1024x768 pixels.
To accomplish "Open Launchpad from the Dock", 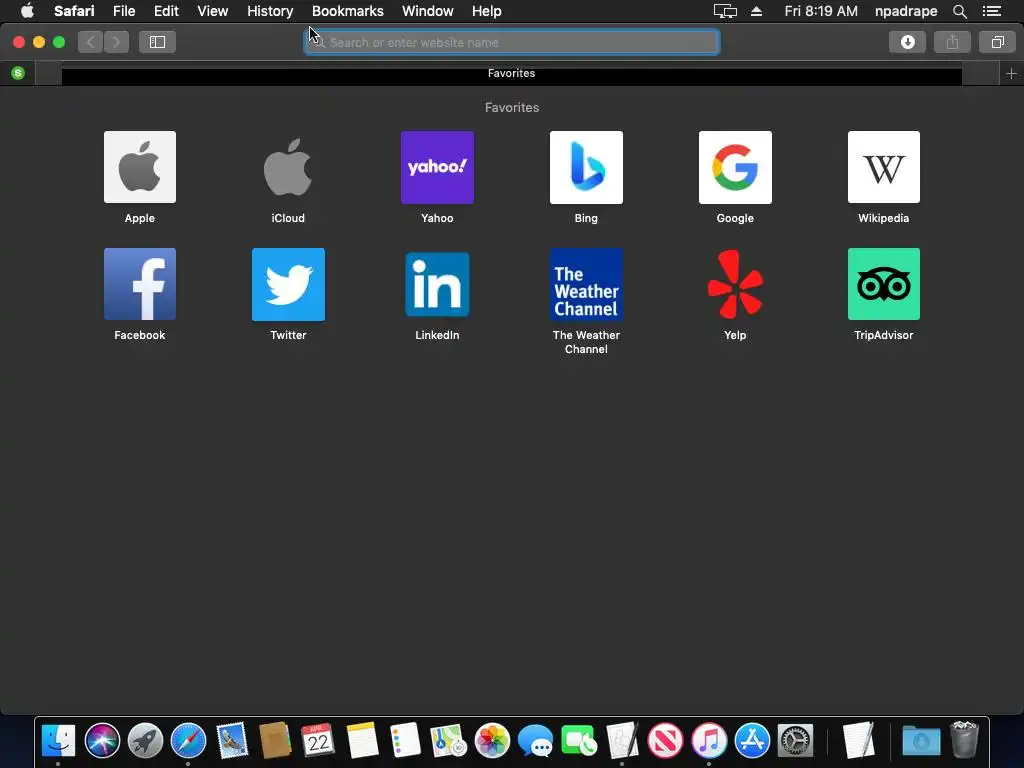I will point(145,741).
